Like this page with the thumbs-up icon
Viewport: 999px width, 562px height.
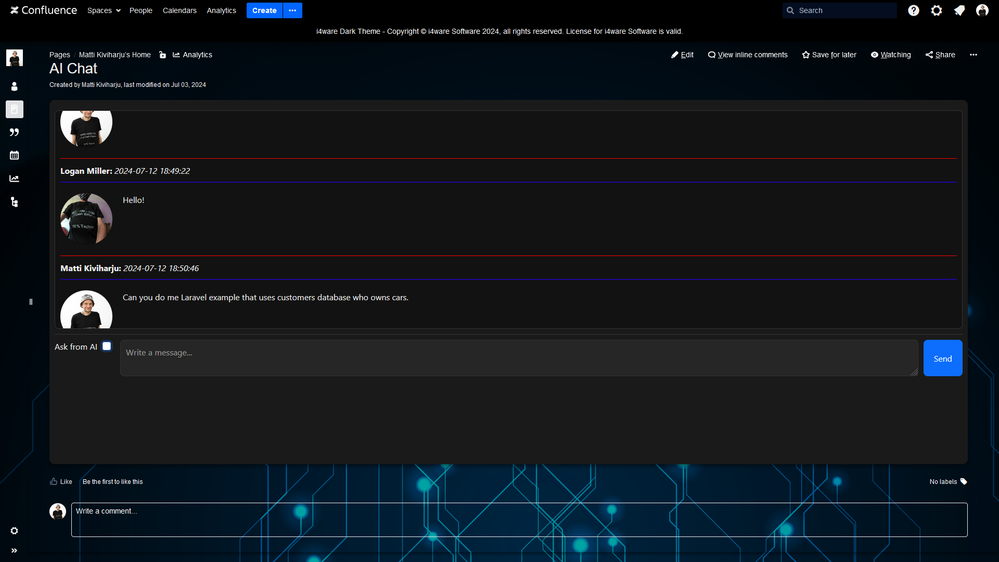tap(54, 482)
